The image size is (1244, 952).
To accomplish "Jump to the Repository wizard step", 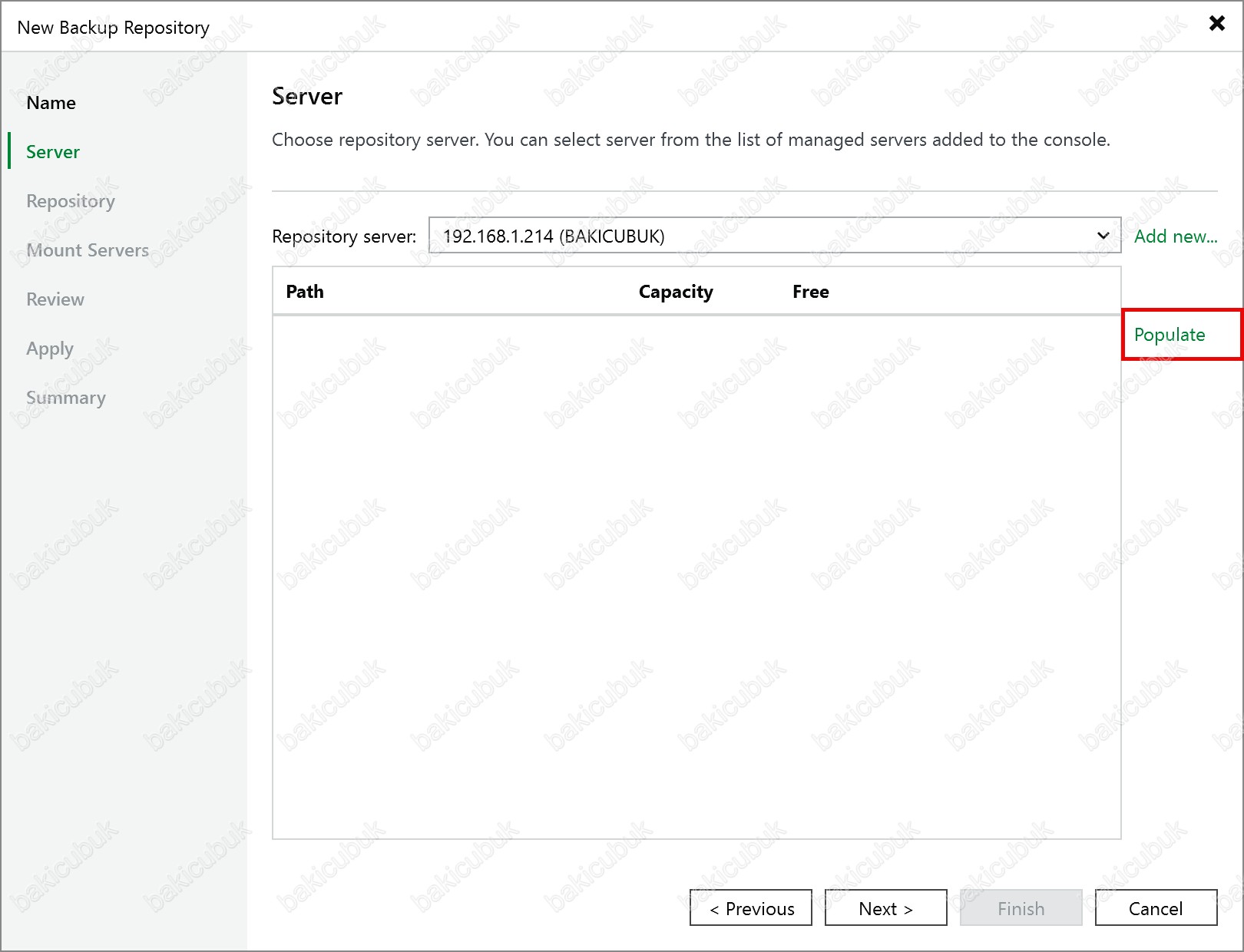I will pyautogui.click(x=70, y=201).
